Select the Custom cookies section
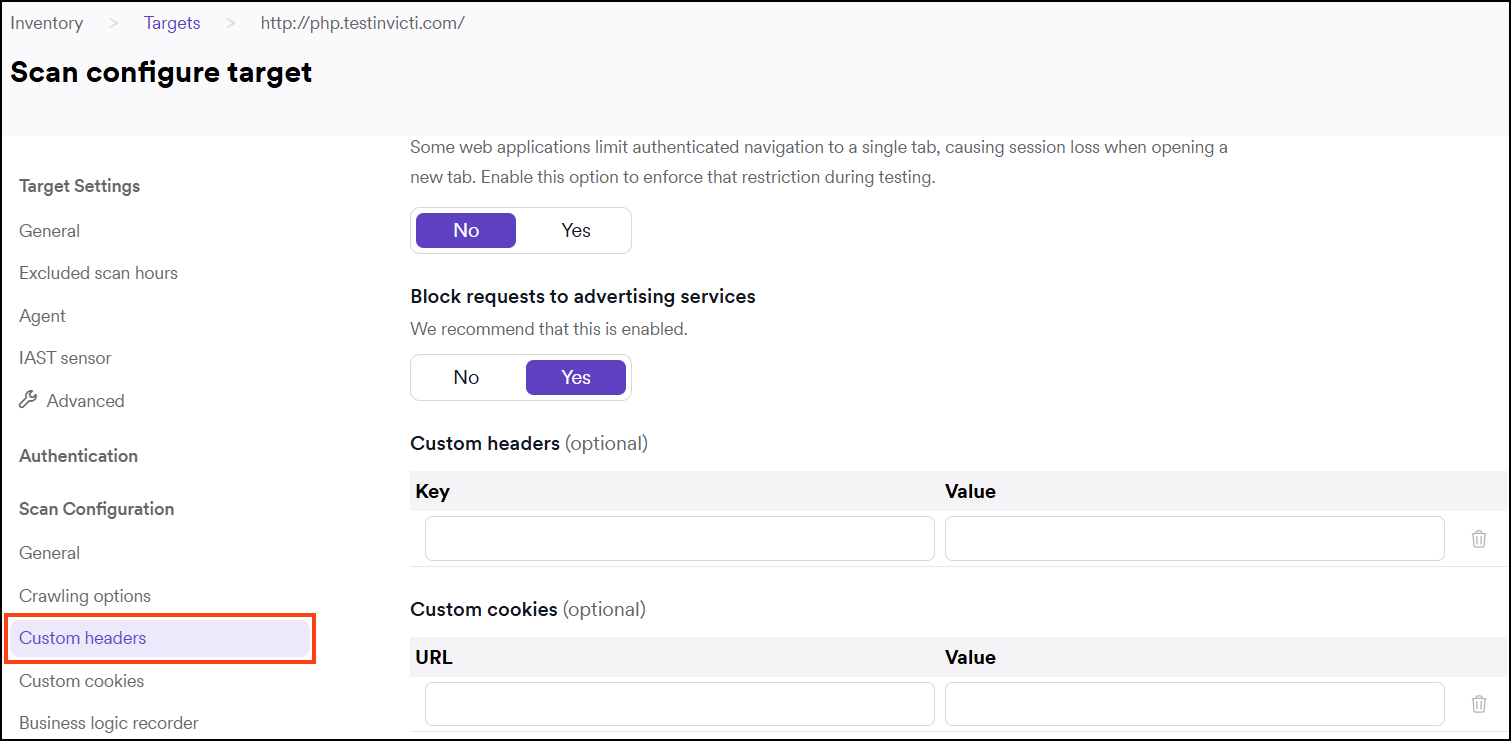 [x=81, y=680]
